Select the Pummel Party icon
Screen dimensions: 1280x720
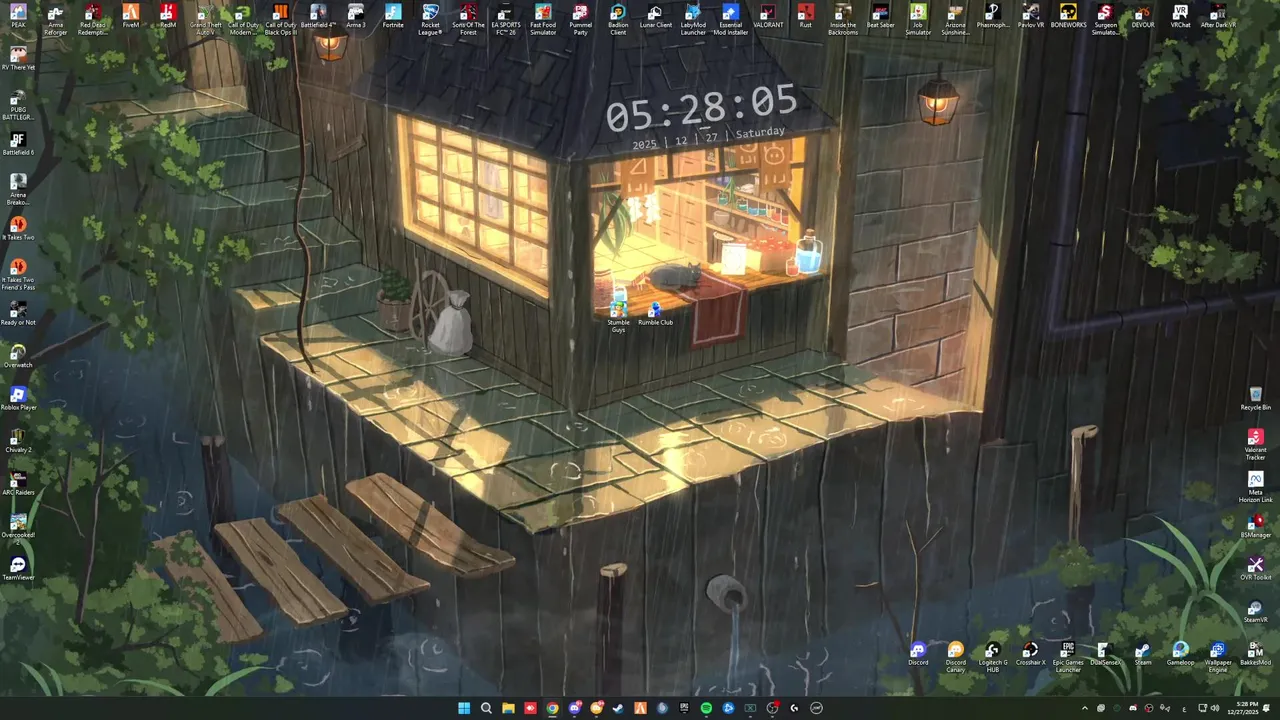pos(581,20)
